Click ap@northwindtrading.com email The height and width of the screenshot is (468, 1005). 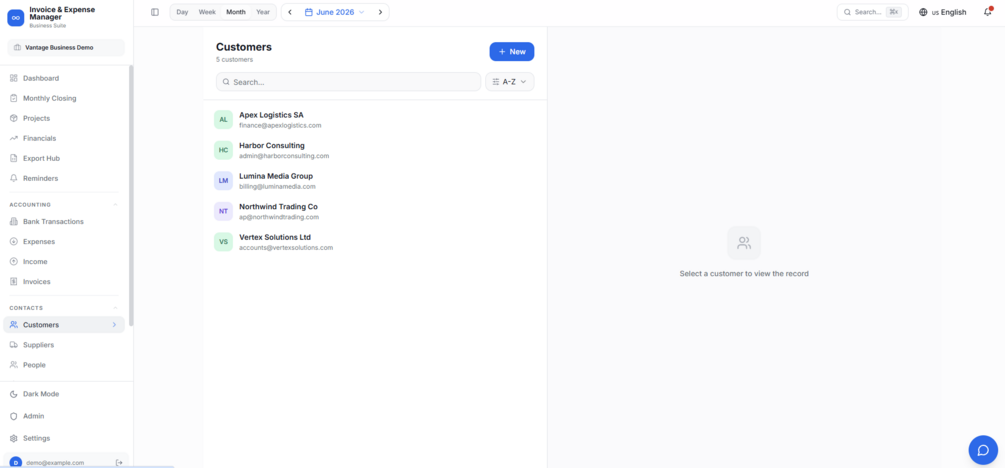pos(279,217)
